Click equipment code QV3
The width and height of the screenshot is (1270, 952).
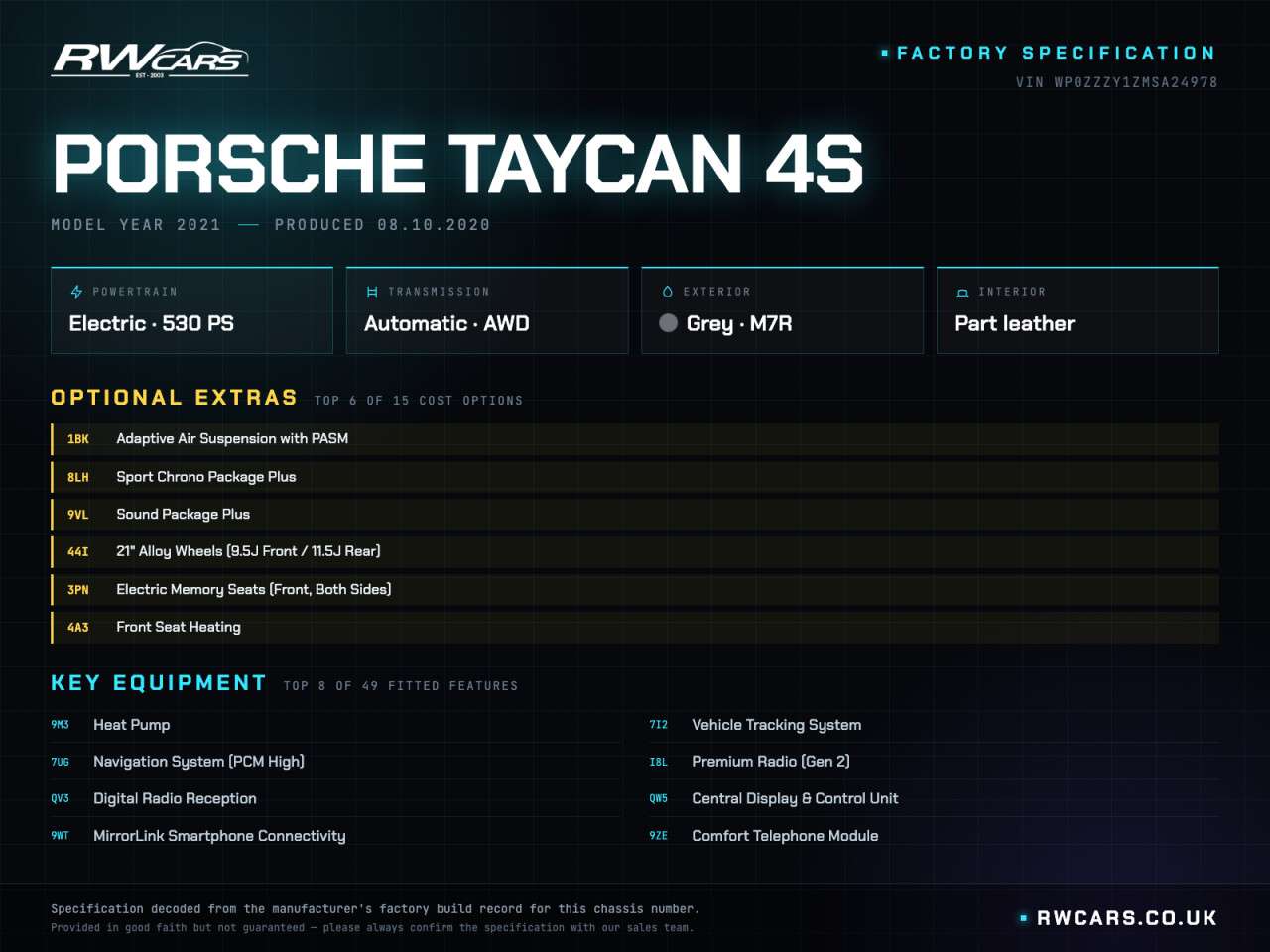click(x=61, y=799)
